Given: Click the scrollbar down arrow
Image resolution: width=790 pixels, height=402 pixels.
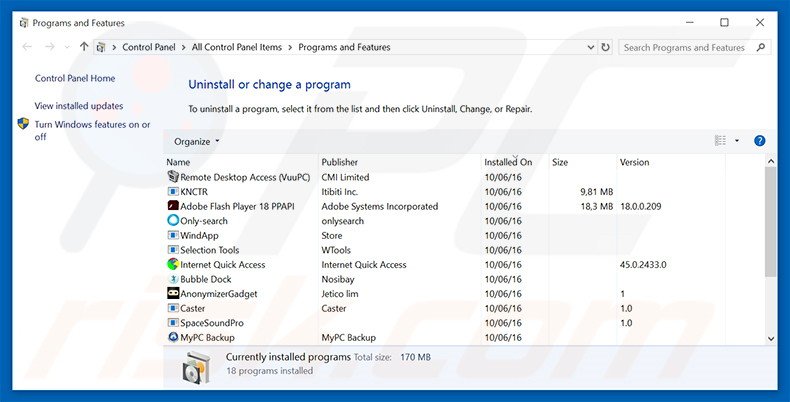Looking at the screenshot, I should pos(771,339).
